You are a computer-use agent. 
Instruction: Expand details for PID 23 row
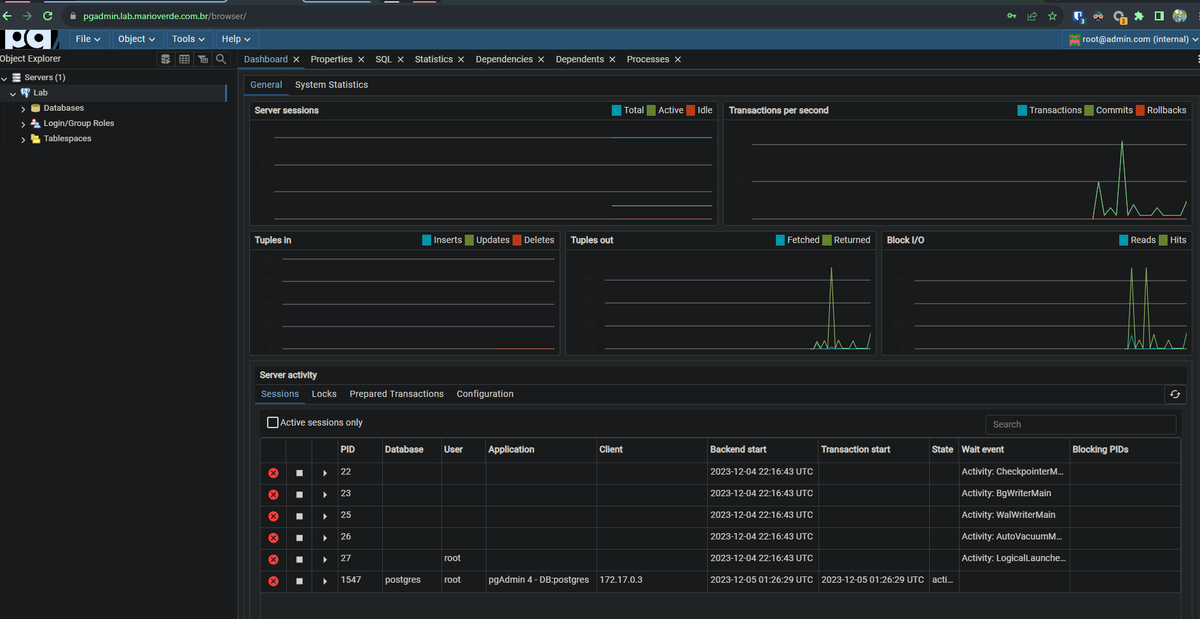tap(325, 494)
